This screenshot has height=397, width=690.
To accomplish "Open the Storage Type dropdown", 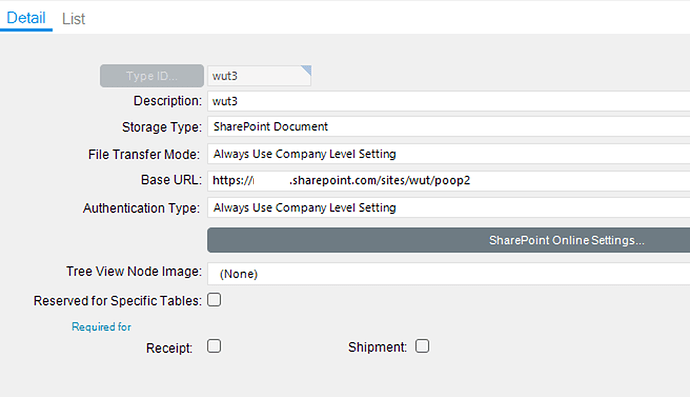I will pos(448,127).
